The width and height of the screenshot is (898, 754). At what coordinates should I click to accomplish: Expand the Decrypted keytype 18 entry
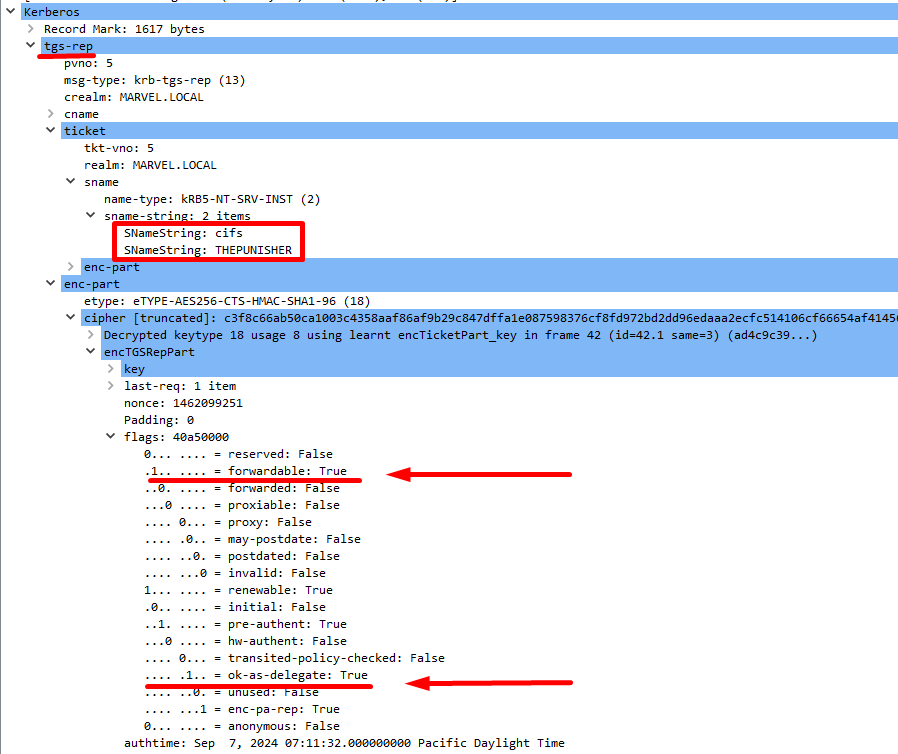tap(91, 335)
